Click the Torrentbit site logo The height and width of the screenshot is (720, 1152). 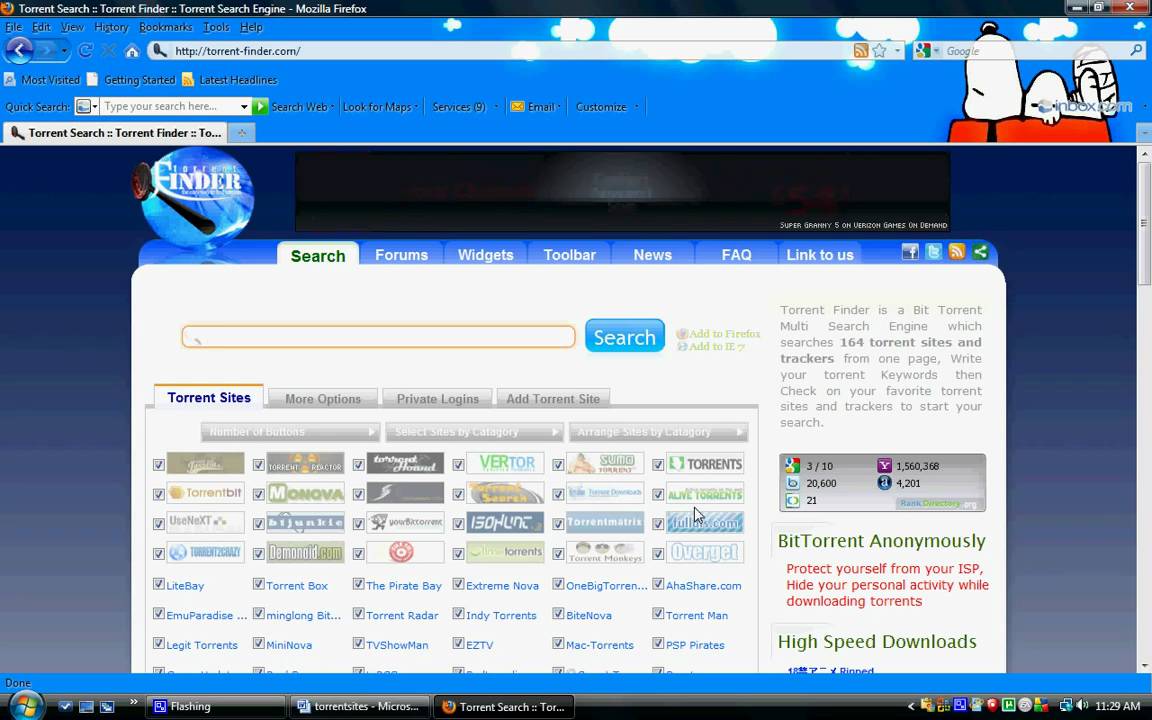pos(206,493)
